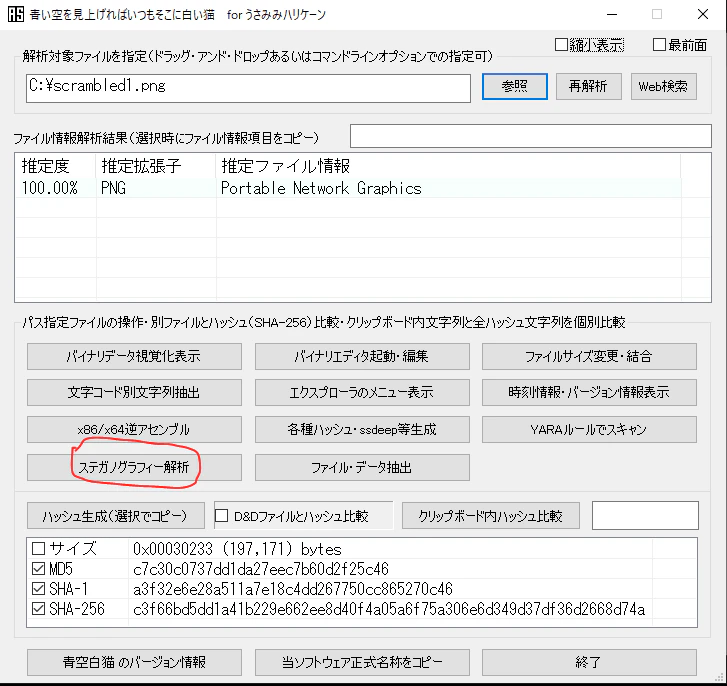Select the SHA-1 hash value a3f32e6e…
The height and width of the screenshot is (686, 727).
click(293, 589)
